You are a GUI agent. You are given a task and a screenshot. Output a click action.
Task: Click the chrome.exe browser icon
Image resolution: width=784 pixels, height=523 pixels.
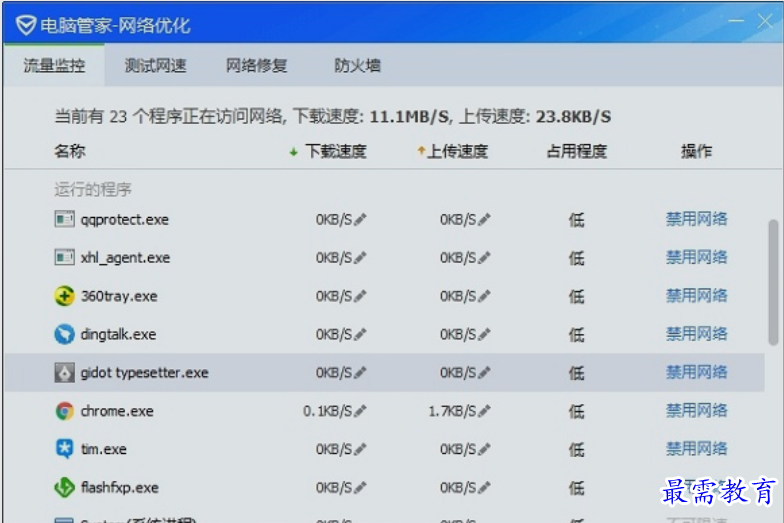[x=64, y=411]
